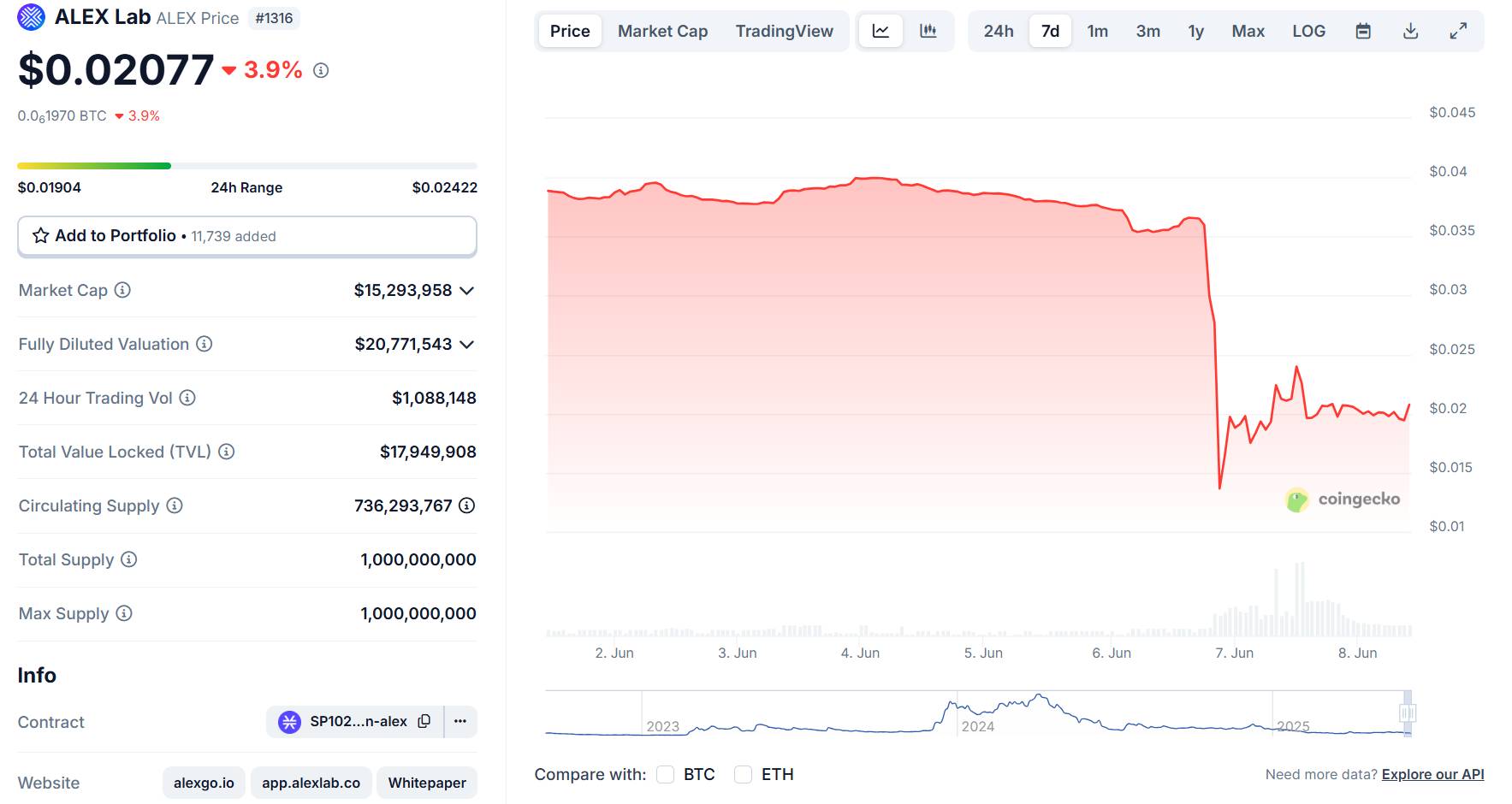Tick the BTC compare checkbox
1512x804 pixels.
pyautogui.click(x=666, y=774)
